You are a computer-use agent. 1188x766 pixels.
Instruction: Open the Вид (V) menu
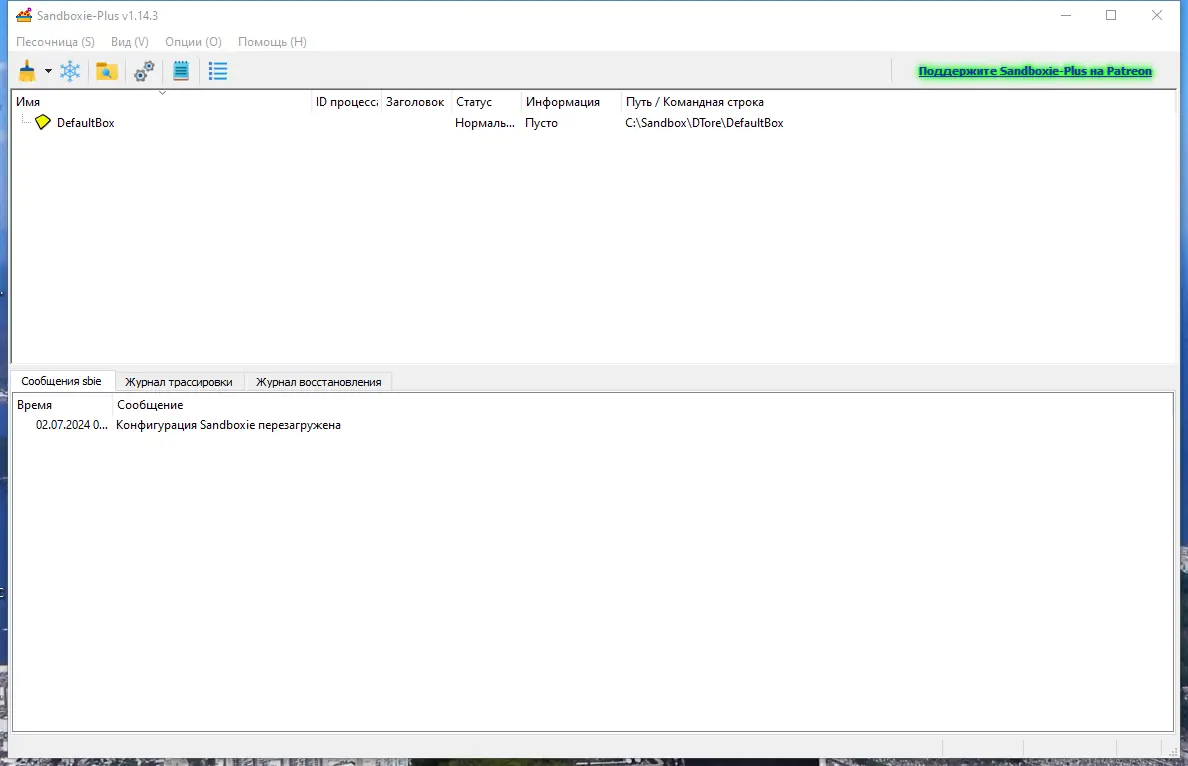tap(130, 42)
